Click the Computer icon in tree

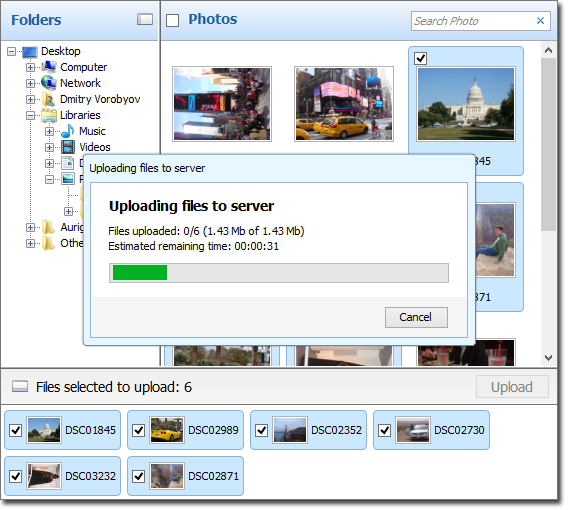coord(49,67)
